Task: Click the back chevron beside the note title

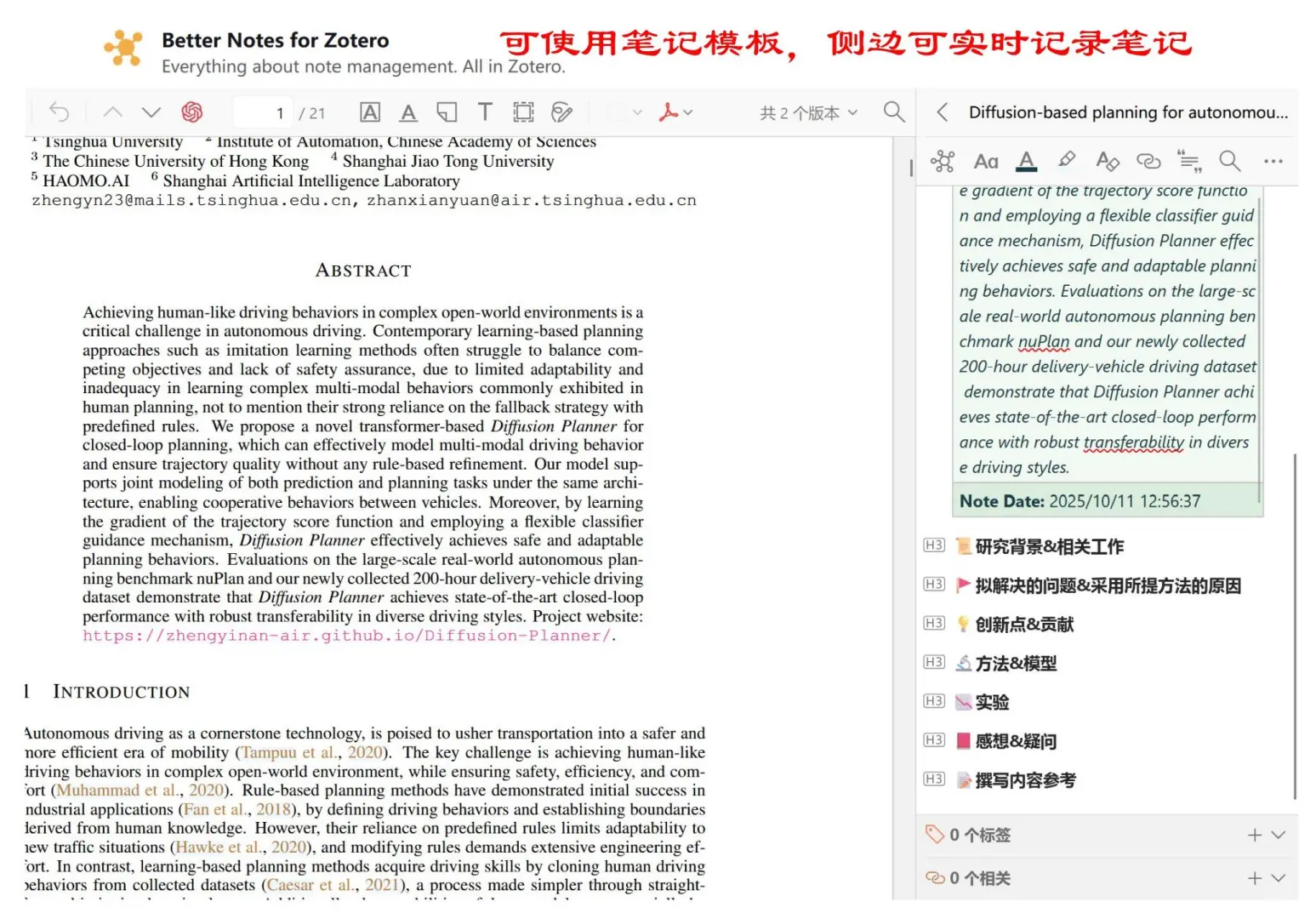Action: pyautogui.click(x=942, y=112)
